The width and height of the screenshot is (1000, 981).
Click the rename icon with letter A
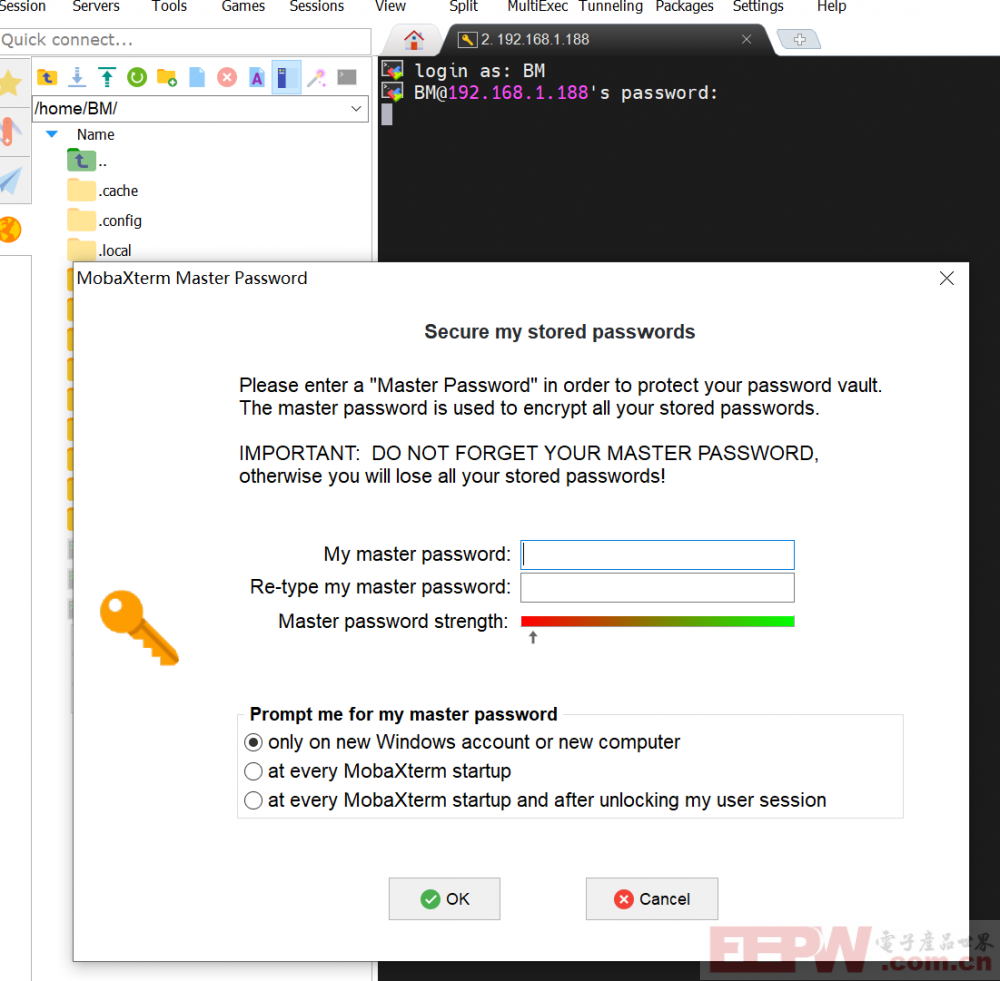[257, 78]
